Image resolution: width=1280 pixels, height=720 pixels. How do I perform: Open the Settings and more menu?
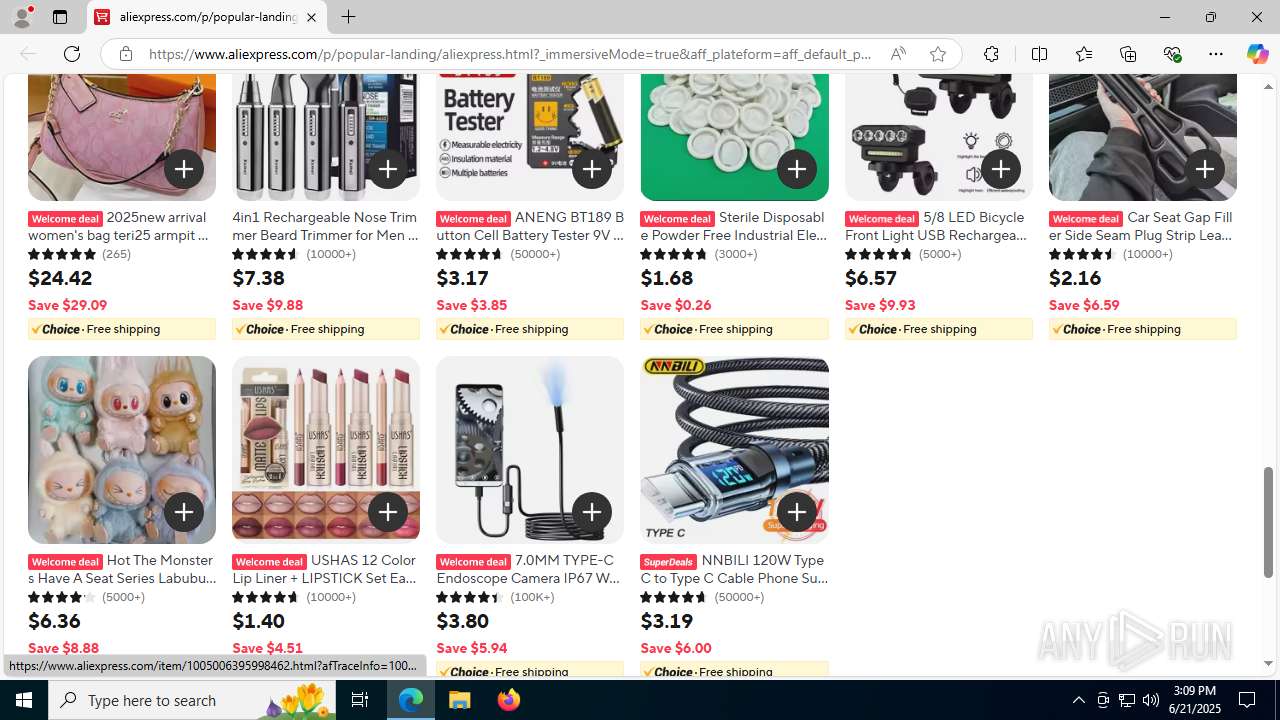(1215, 54)
